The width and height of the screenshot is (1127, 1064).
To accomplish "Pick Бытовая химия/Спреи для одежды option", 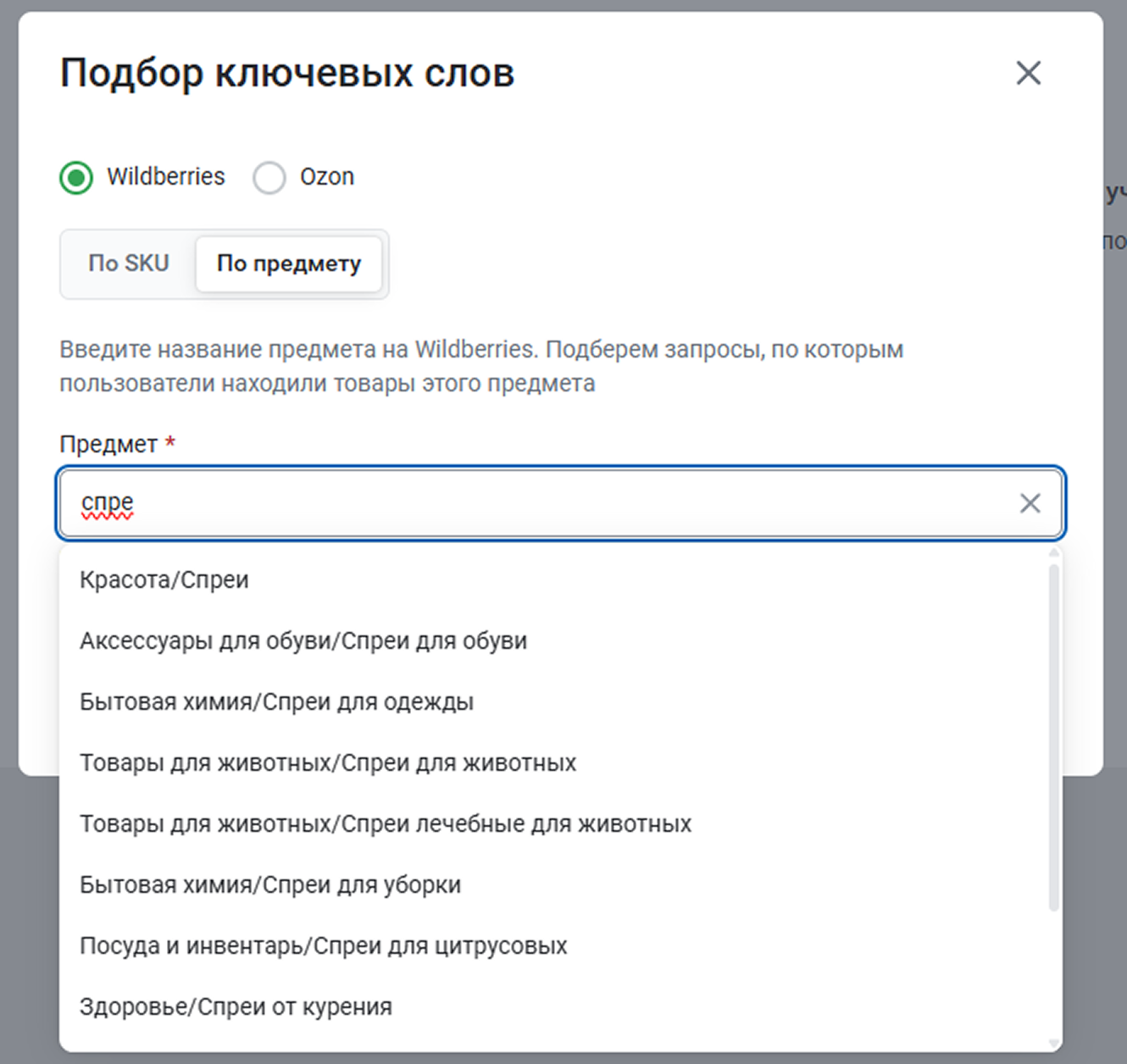I will (276, 702).
